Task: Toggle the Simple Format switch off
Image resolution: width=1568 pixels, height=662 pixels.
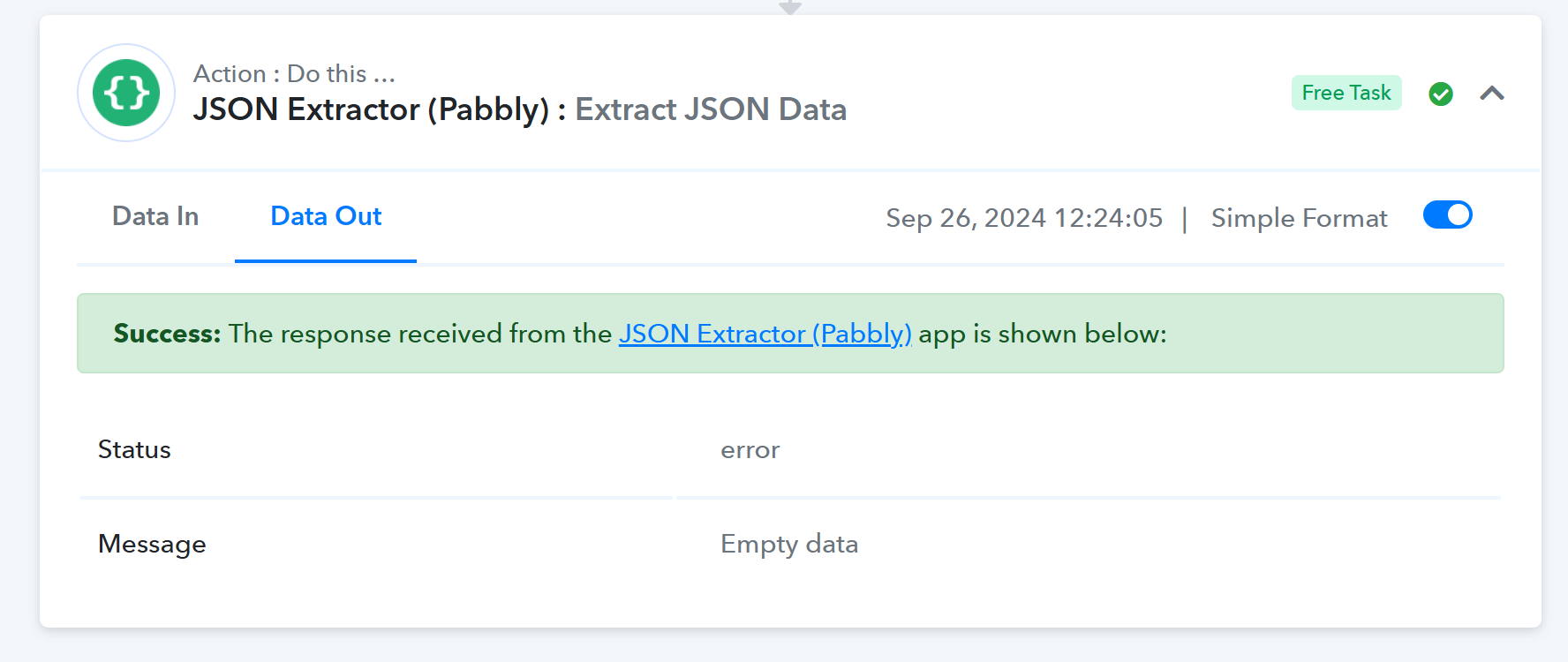Action: 1448,215
